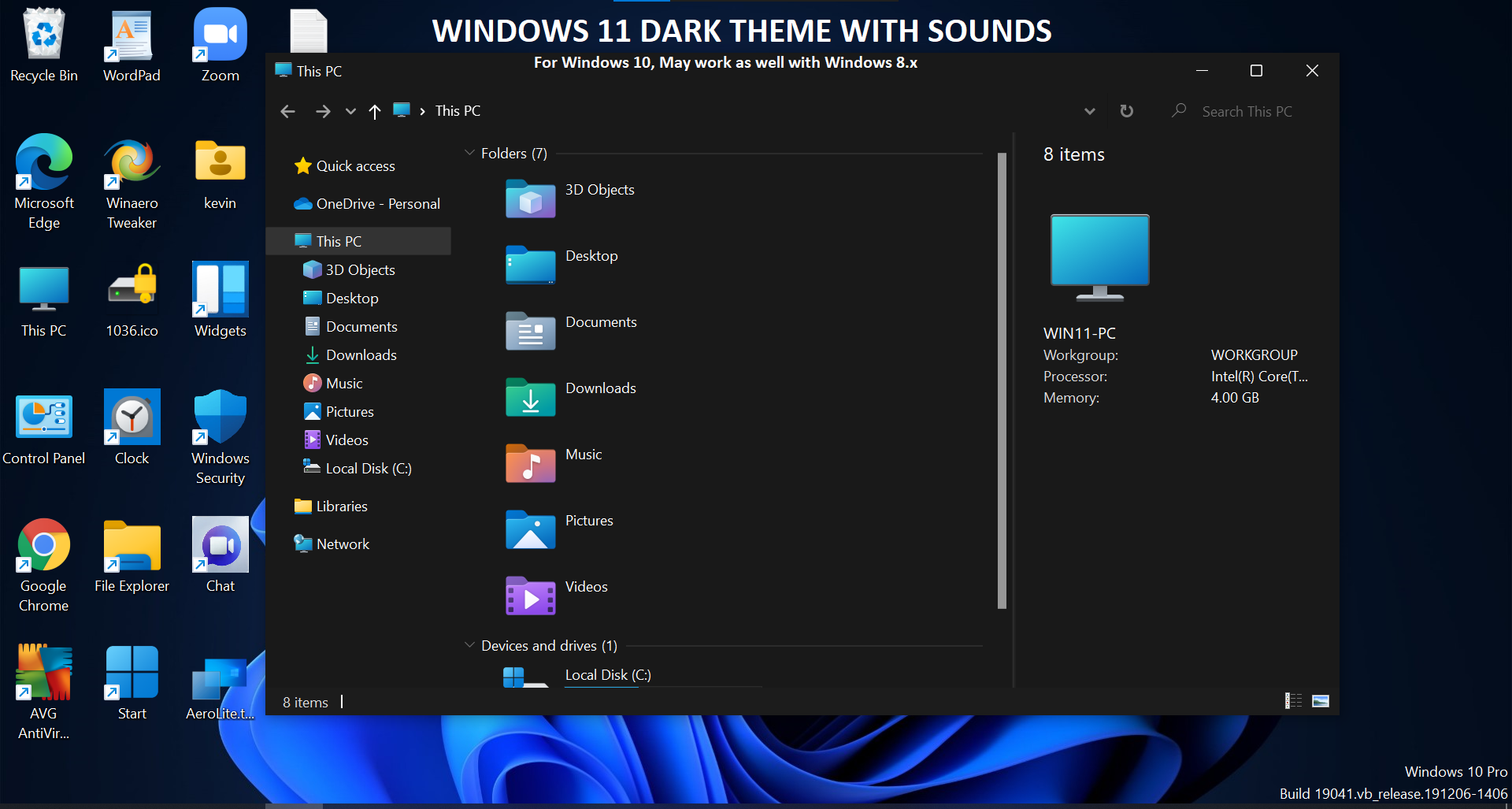This screenshot has width=1512, height=809.
Task: Select the 1036.ico file on desktop
Action: [132, 301]
